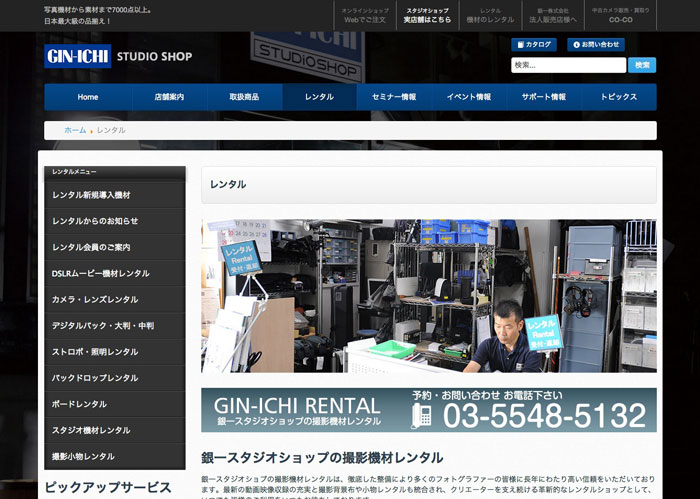Open レンタルからのお知らせ sidebar item

(115, 221)
